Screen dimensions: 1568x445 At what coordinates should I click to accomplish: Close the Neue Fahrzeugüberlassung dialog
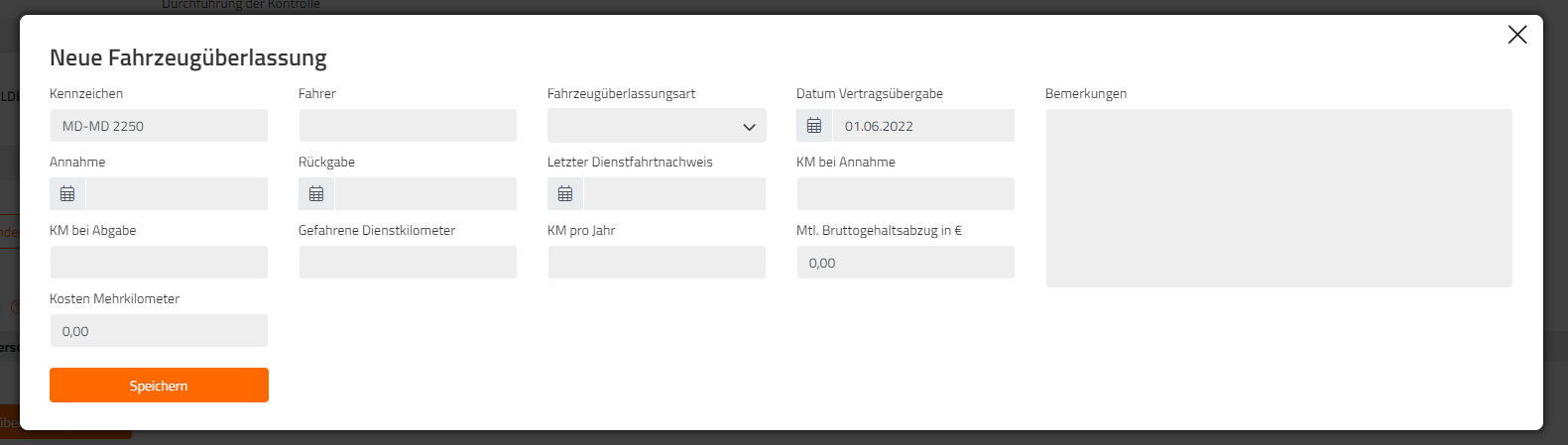[x=1517, y=35]
